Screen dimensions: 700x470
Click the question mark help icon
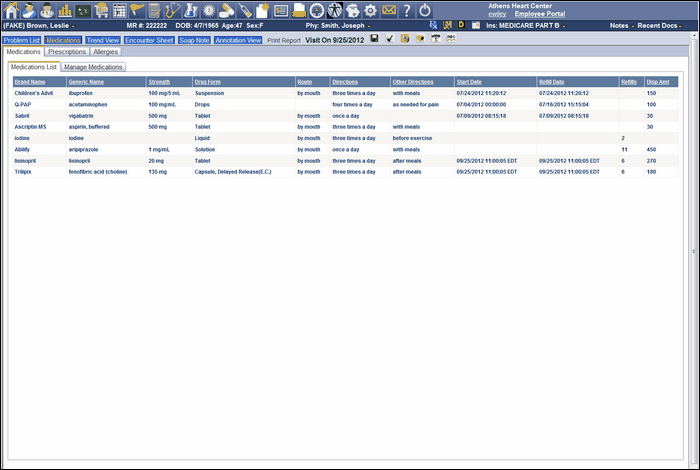[x=407, y=10]
